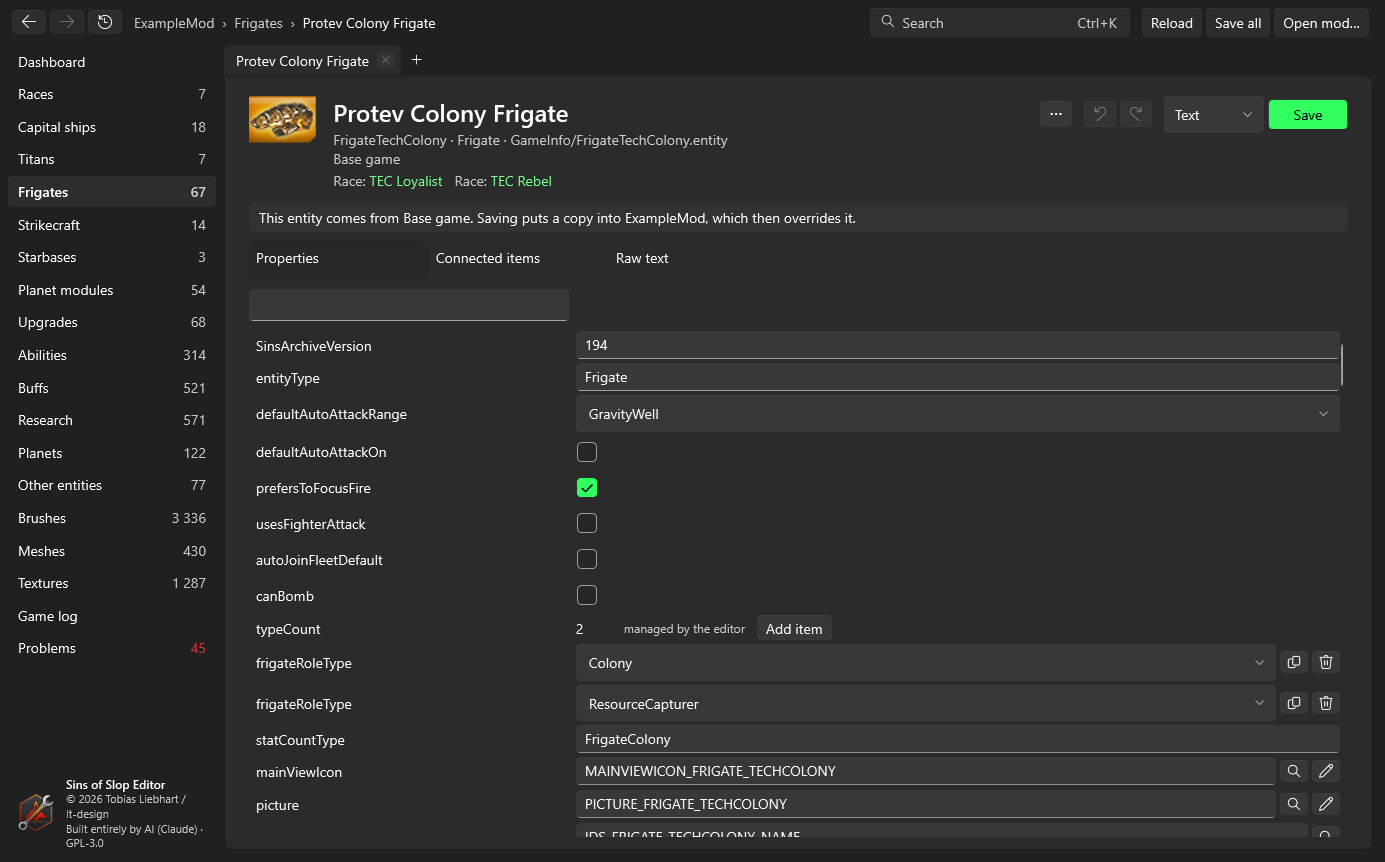Click the Protev Colony Frigate thumbnail image

[x=282, y=120]
